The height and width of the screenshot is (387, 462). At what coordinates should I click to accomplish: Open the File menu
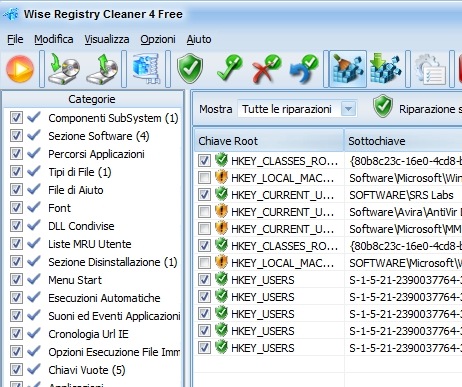point(15,39)
